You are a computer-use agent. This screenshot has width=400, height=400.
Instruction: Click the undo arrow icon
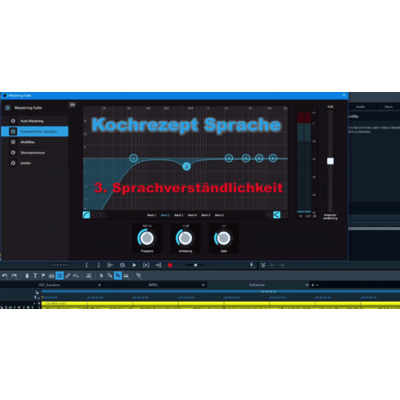(x=5, y=276)
